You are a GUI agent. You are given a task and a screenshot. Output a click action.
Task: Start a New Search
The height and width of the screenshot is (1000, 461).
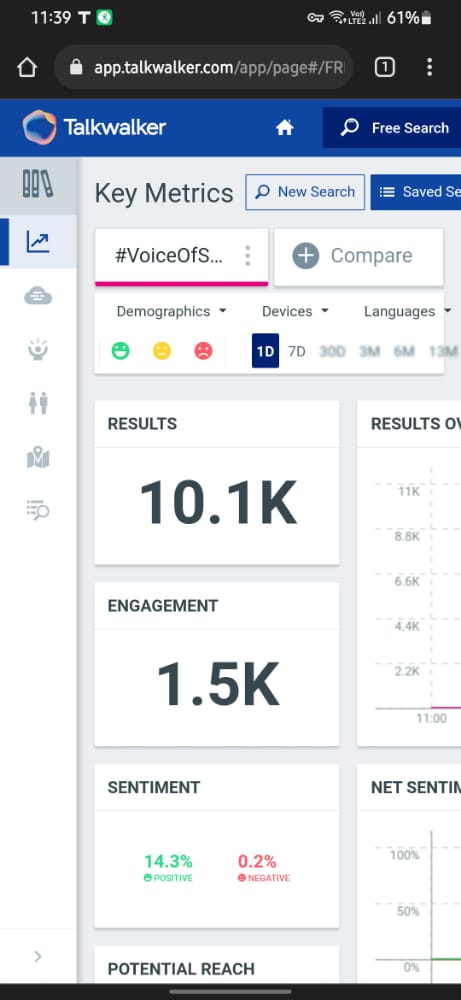click(305, 192)
